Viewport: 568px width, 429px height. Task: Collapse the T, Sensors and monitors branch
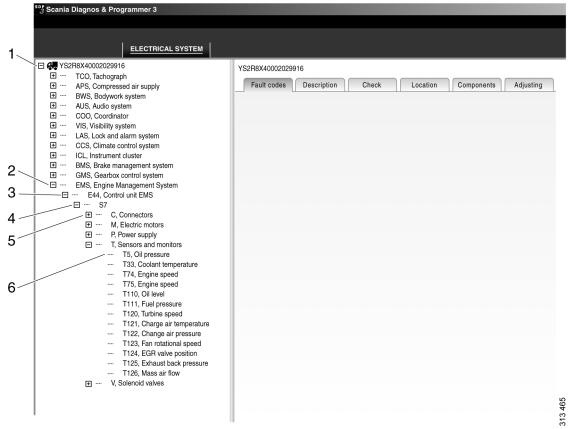[88, 245]
